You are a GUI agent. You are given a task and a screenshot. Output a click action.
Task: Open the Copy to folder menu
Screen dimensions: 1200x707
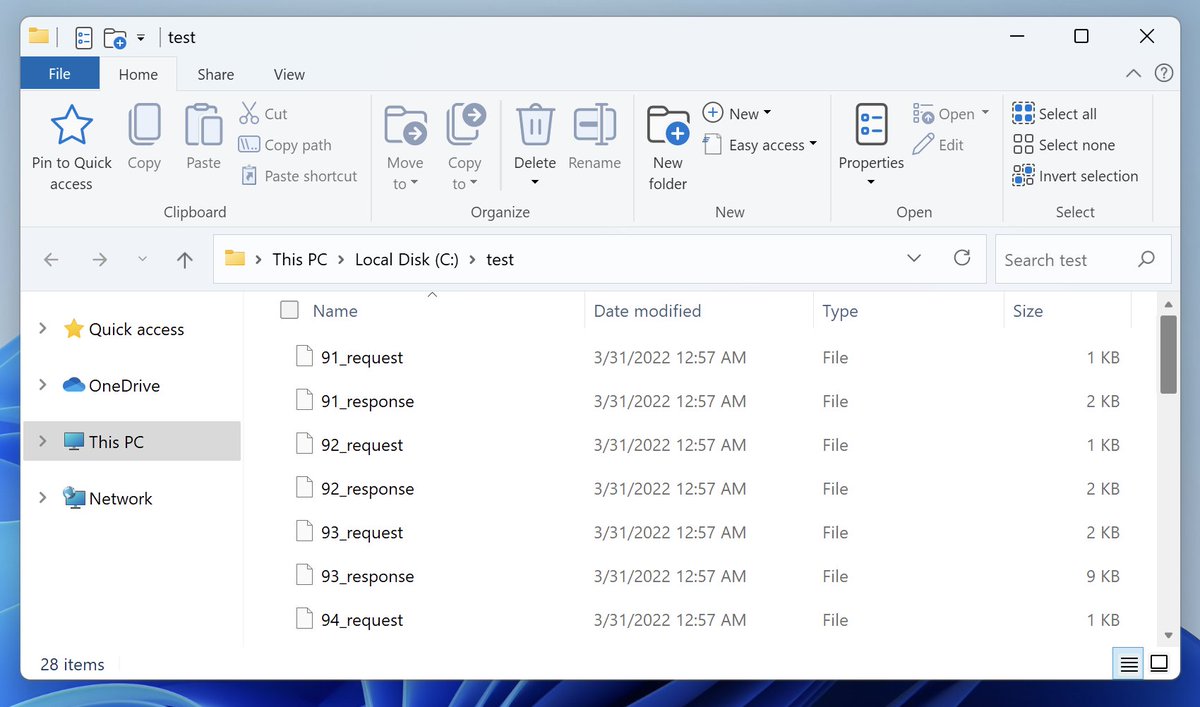(464, 147)
